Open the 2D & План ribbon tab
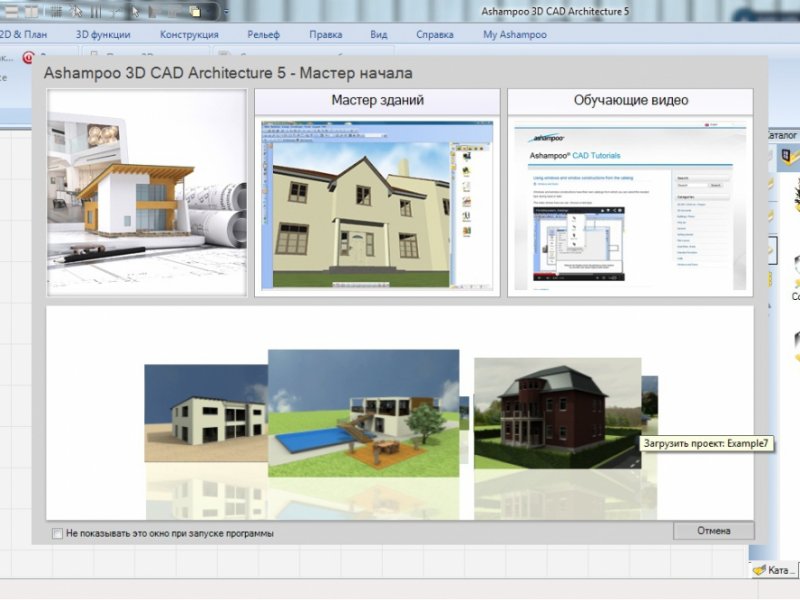This screenshot has width=800, height=600. (x=23, y=35)
